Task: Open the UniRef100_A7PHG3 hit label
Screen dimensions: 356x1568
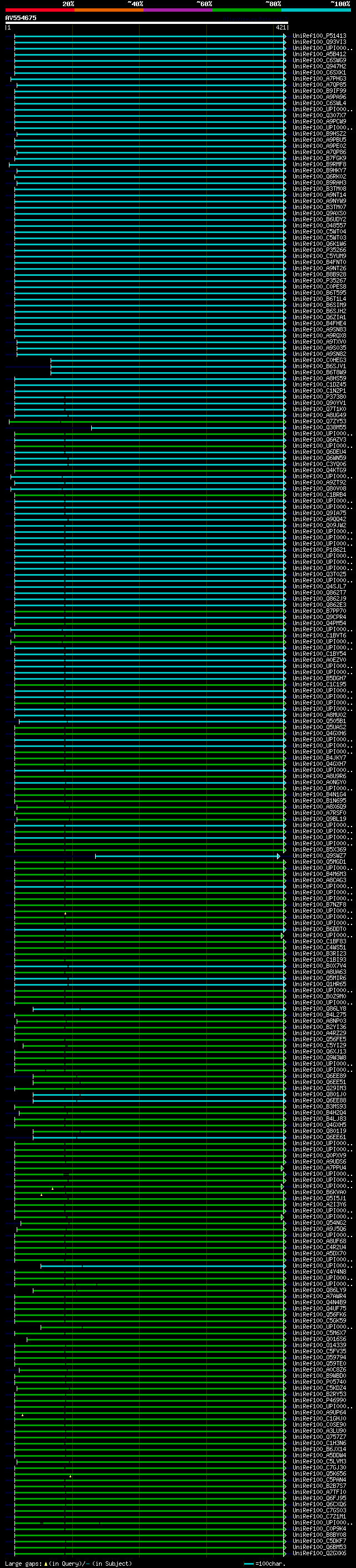Action: [319, 78]
